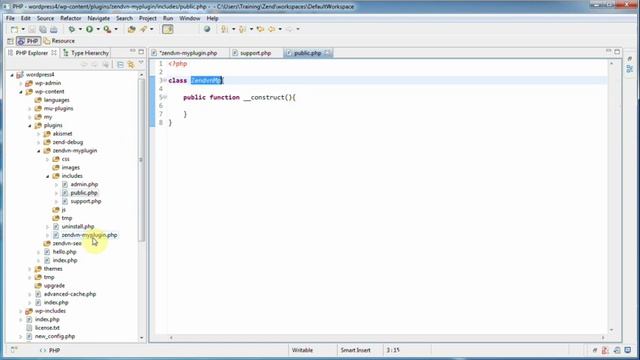Open the Run configurations dropdown arrow

(x=98, y=29)
